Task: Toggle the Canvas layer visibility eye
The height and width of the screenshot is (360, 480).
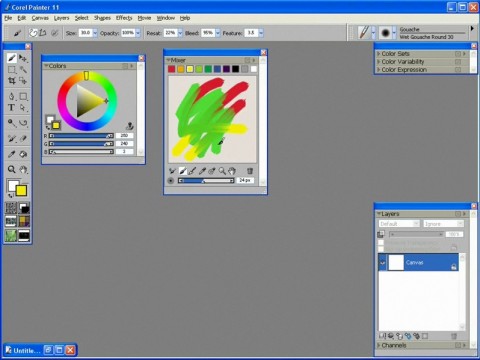Action: [x=382, y=263]
